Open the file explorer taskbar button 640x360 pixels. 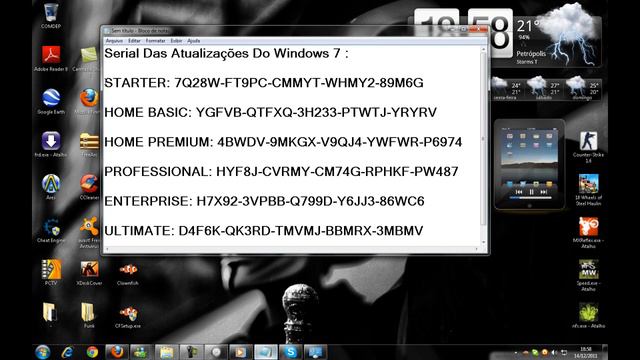[166, 352]
